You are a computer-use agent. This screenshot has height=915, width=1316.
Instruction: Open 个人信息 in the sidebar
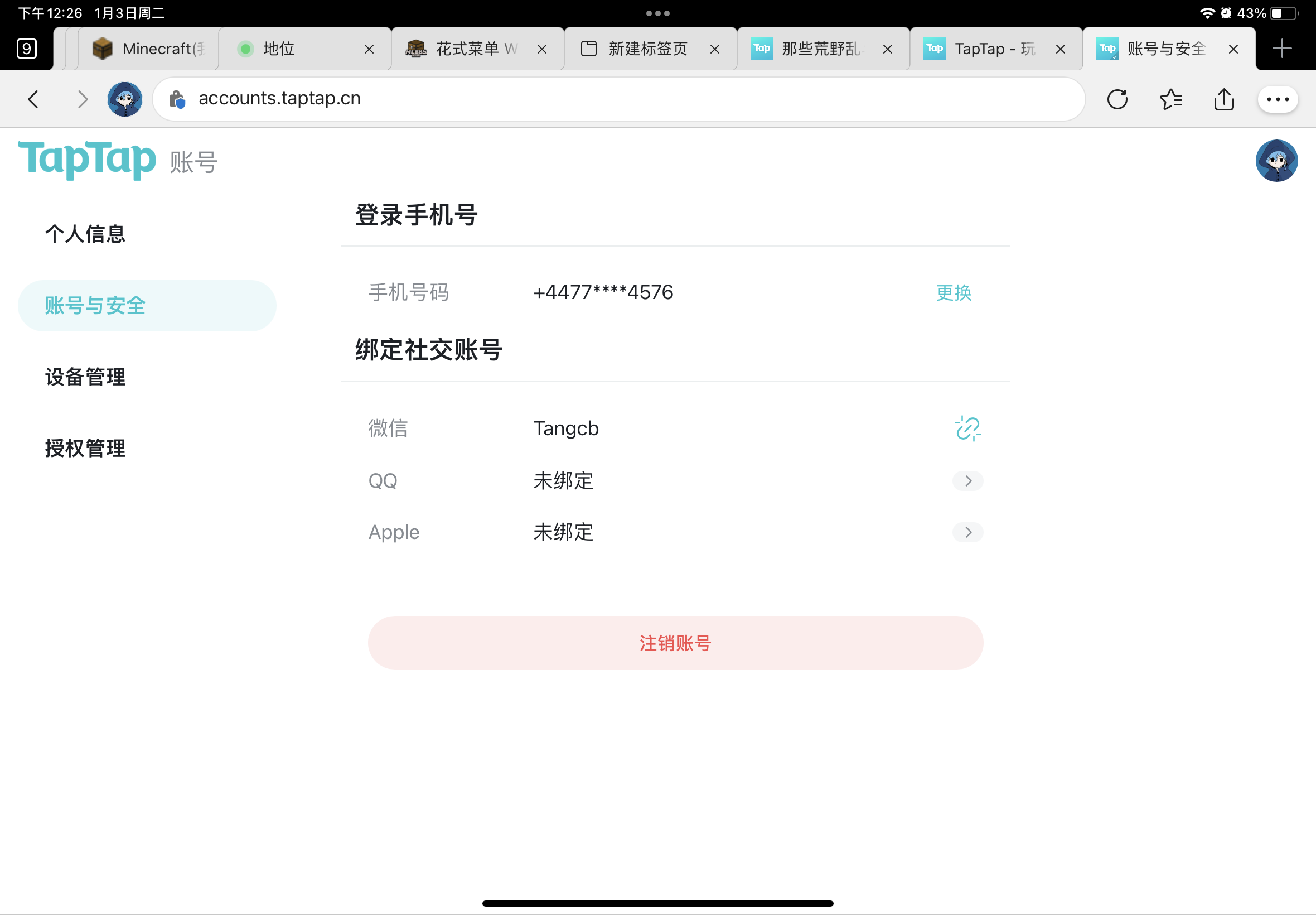[x=85, y=234]
